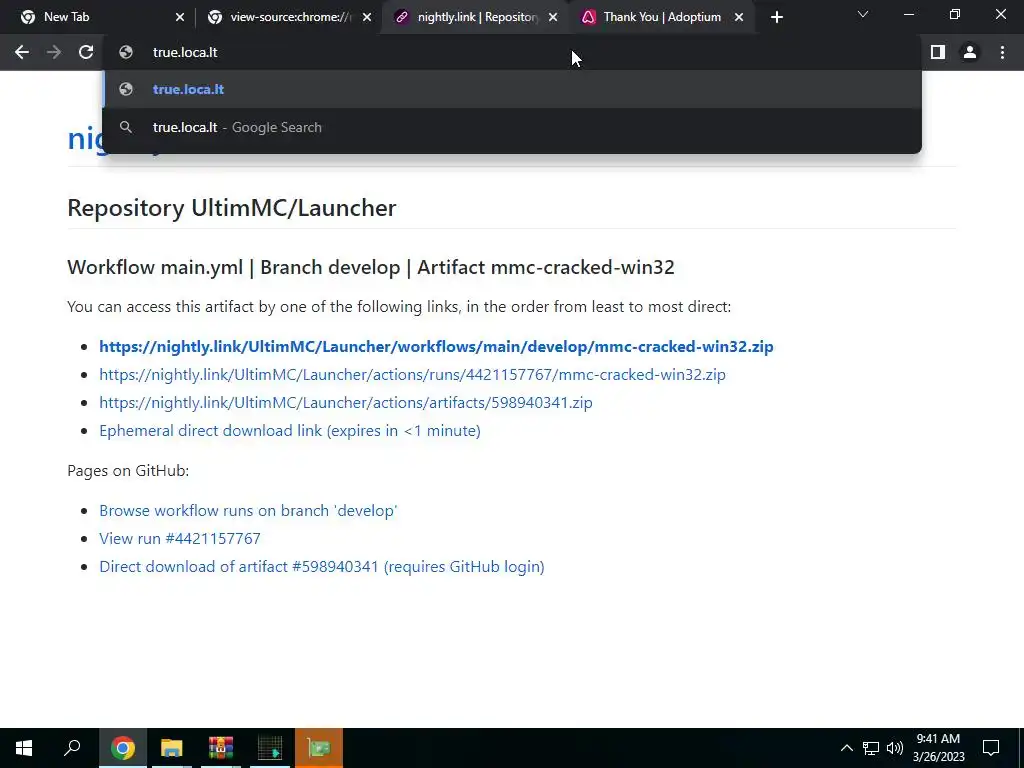Viewport: 1024px width, 768px height.
Task: Browse workflow runs on branch 'develop'
Action: [x=248, y=511]
